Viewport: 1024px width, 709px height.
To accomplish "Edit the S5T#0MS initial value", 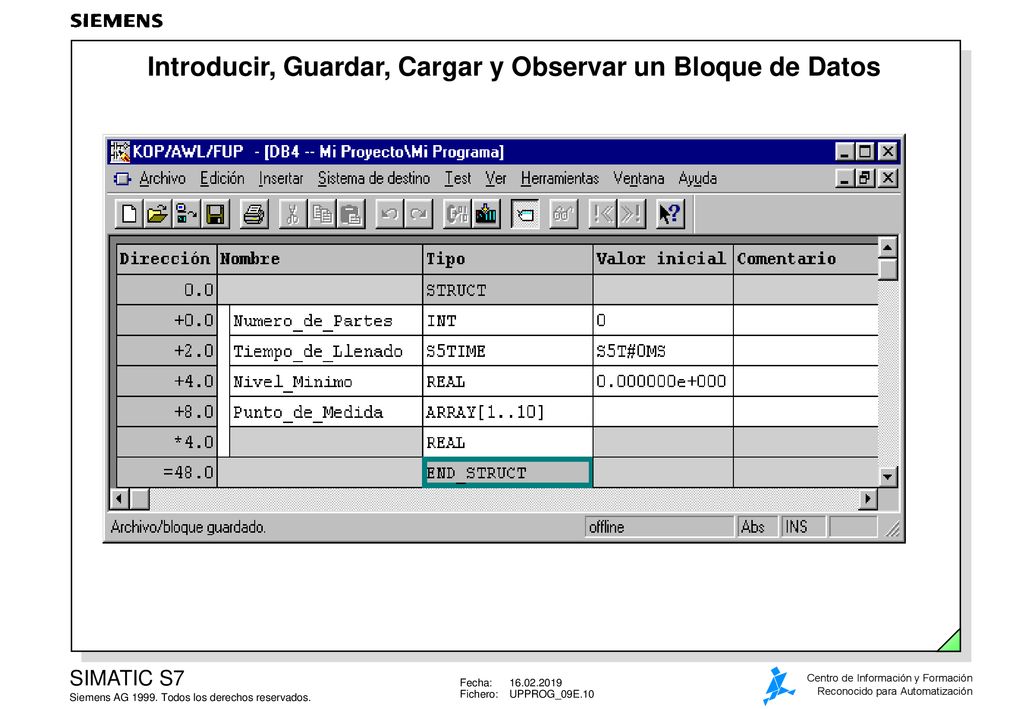I will [663, 351].
